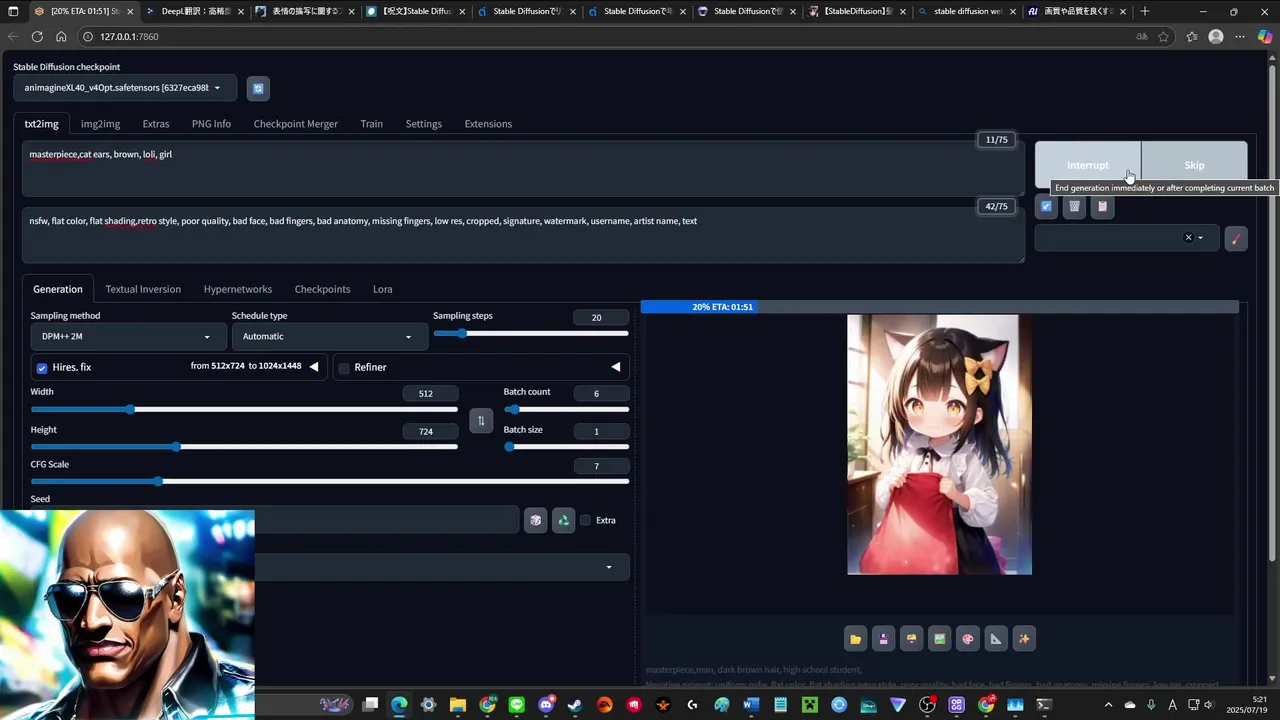Interrupt the current generation
The height and width of the screenshot is (720, 1280).
[x=1088, y=165]
